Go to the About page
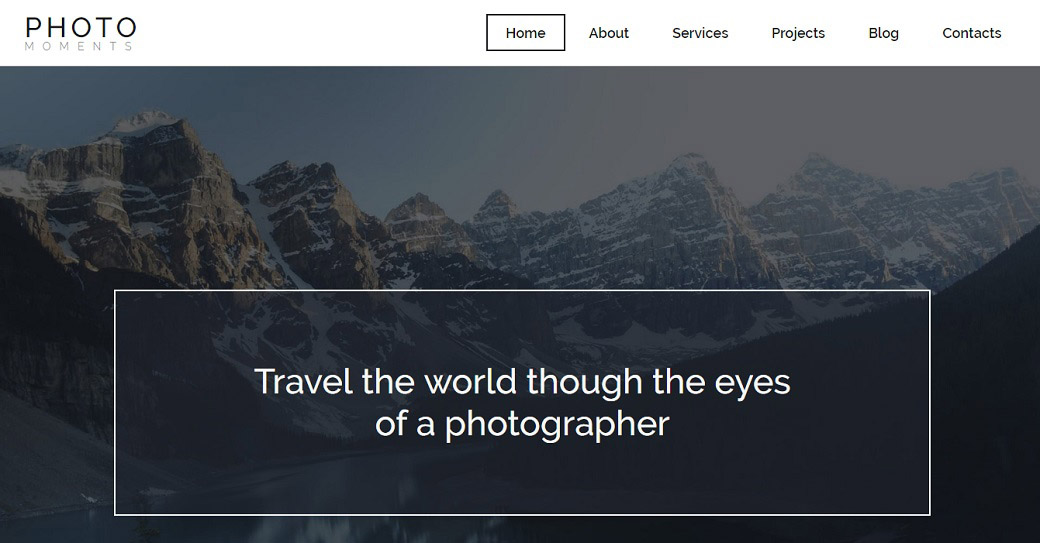The image size is (1040, 543). [x=608, y=33]
